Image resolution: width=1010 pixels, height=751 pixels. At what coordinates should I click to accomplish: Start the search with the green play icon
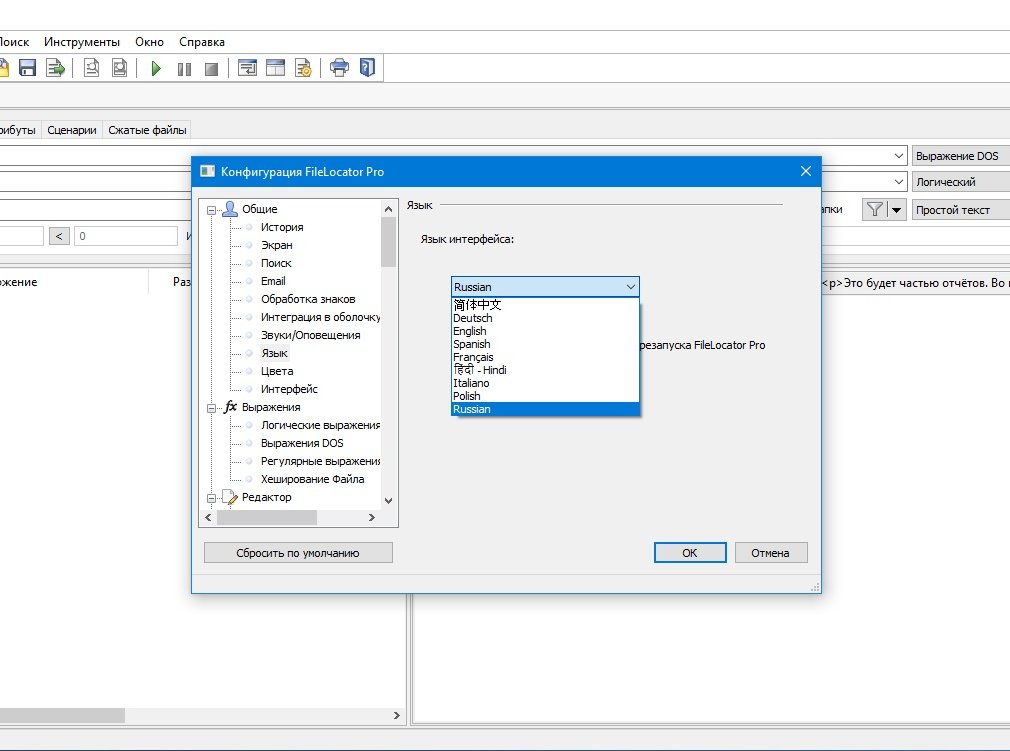(156, 68)
